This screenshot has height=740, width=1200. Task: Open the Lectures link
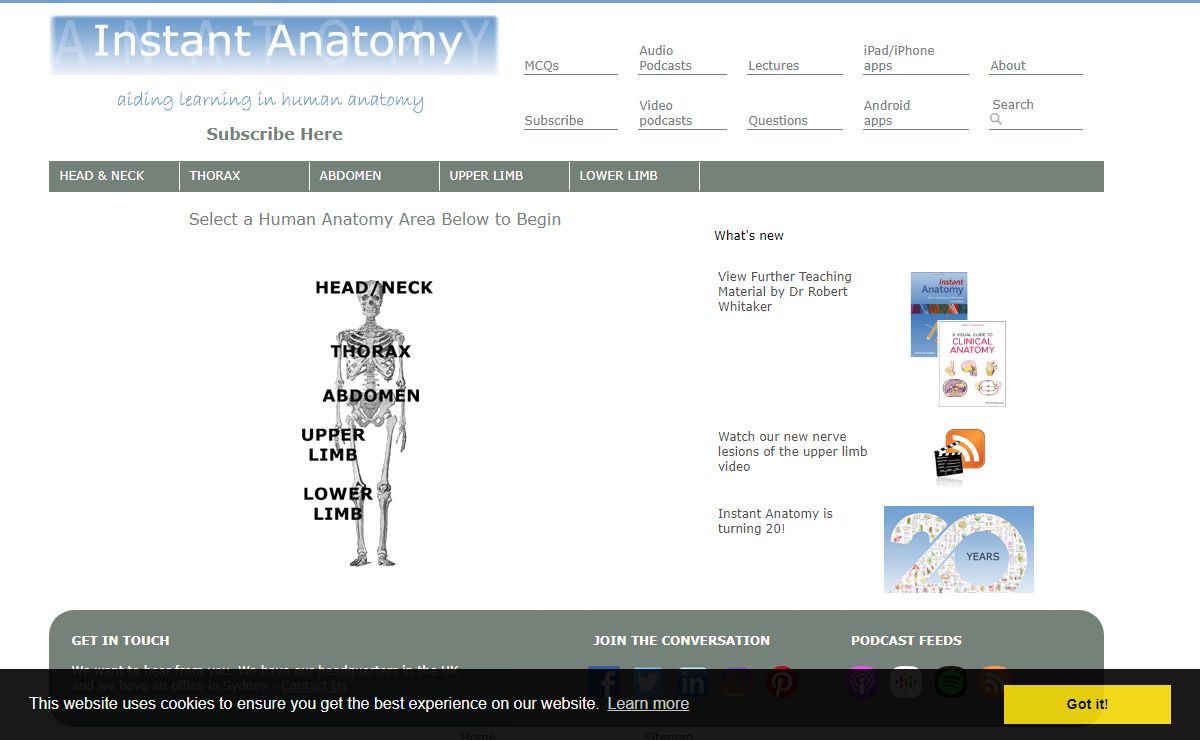click(x=774, y=66)
